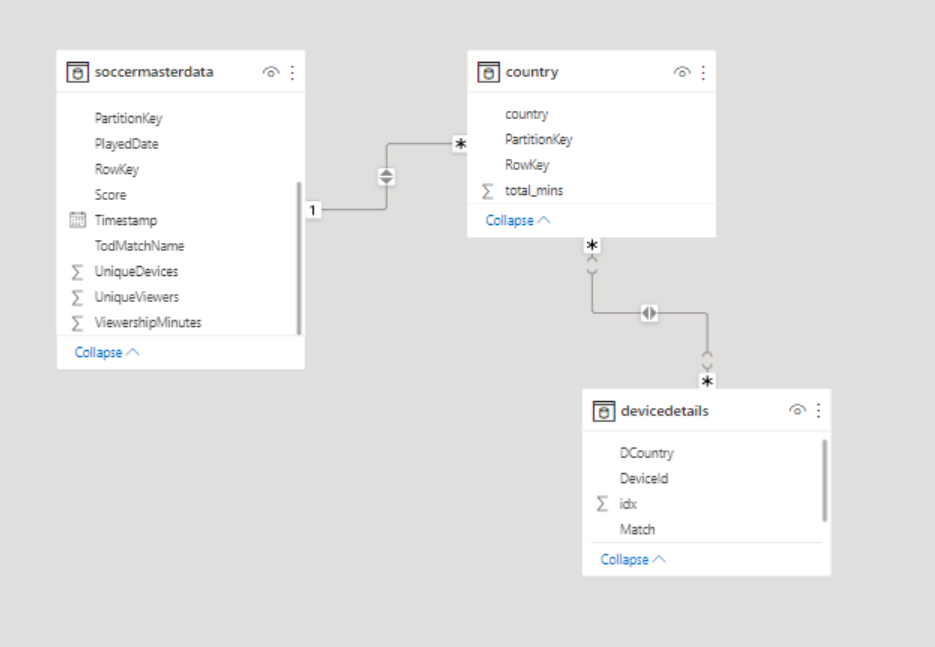Click the sigma icon beside UniqueDevices
935x647 pixels.
coord(77,272)
